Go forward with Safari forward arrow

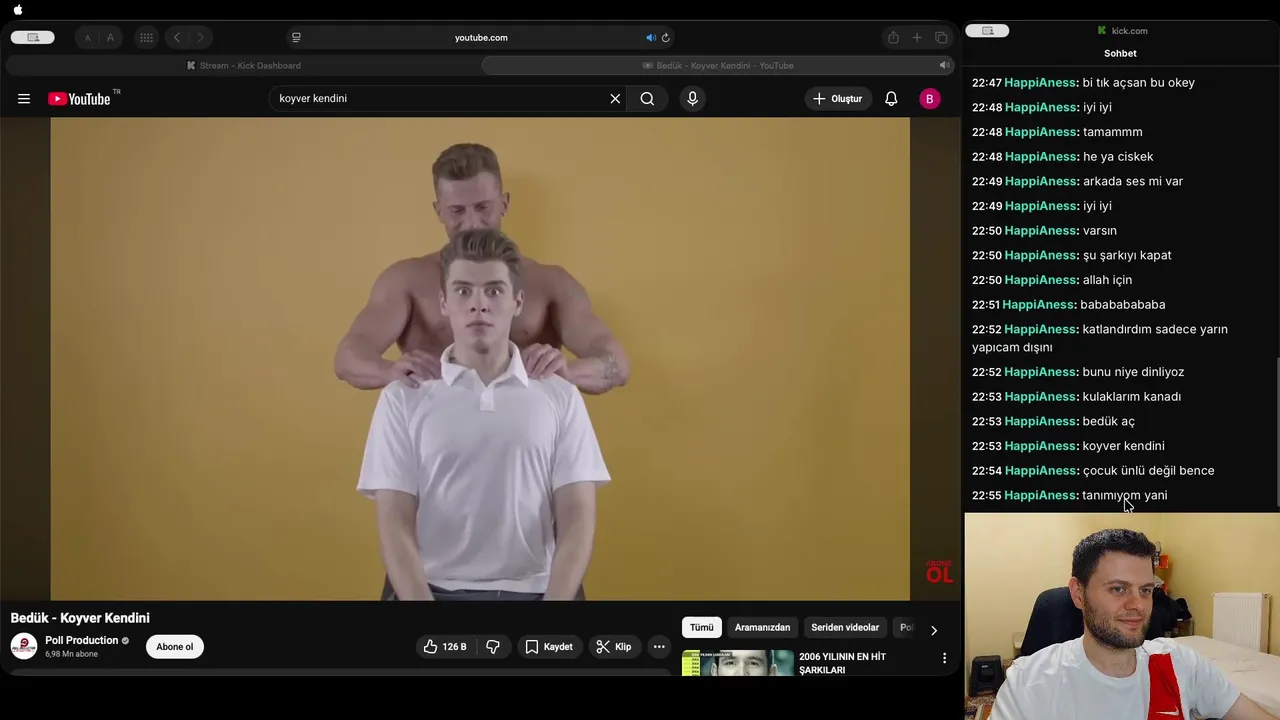(200, 38)
